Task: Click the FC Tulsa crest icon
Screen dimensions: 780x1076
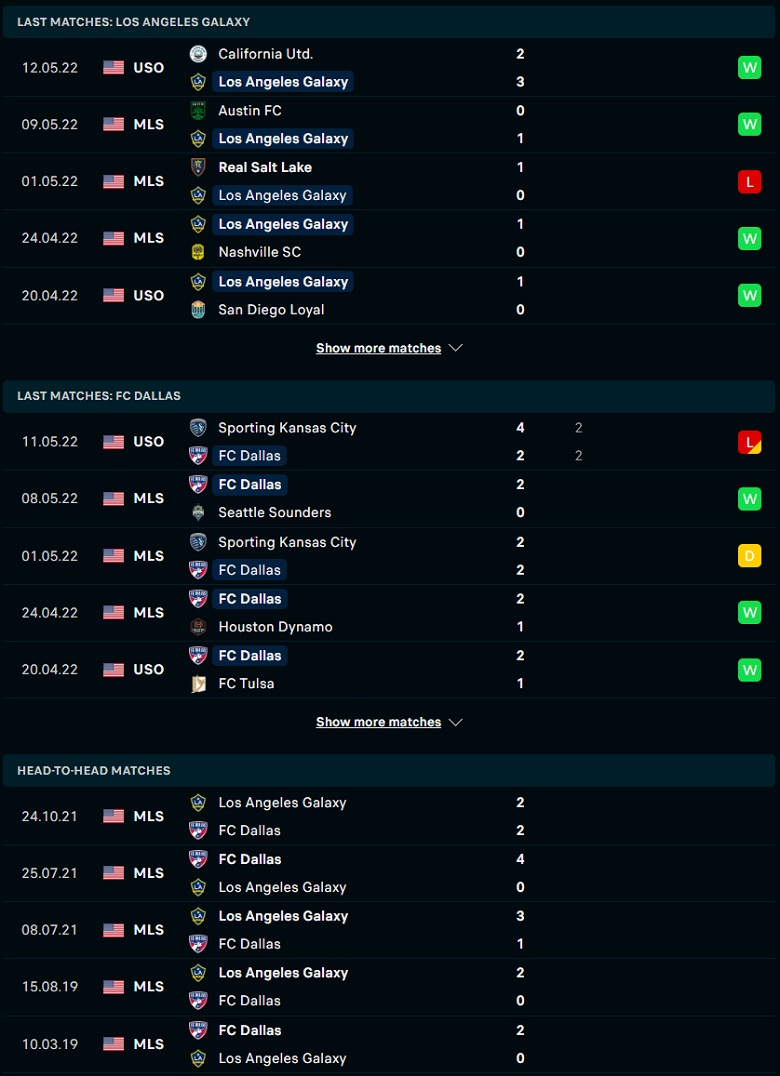Action: (x=198, y=683)
